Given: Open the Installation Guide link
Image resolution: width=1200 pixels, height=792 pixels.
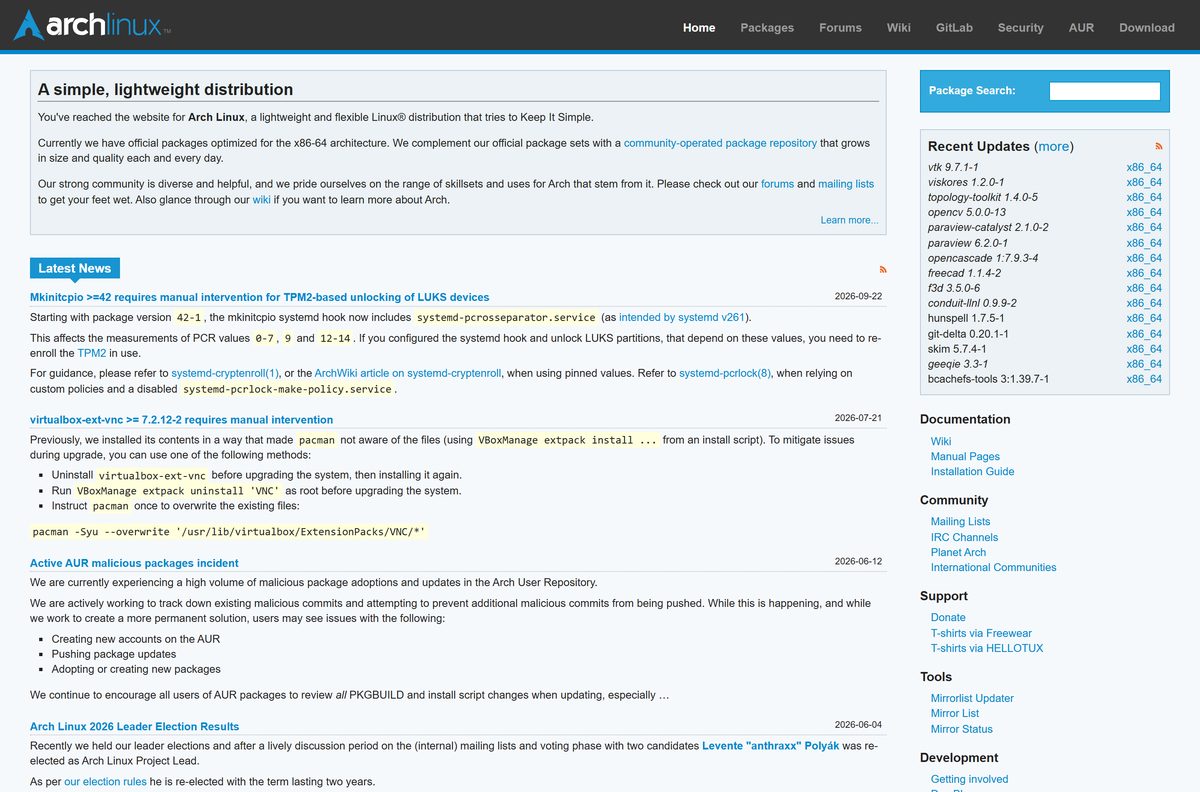Looking at the screenshot, I should click(x=972, y=471).
